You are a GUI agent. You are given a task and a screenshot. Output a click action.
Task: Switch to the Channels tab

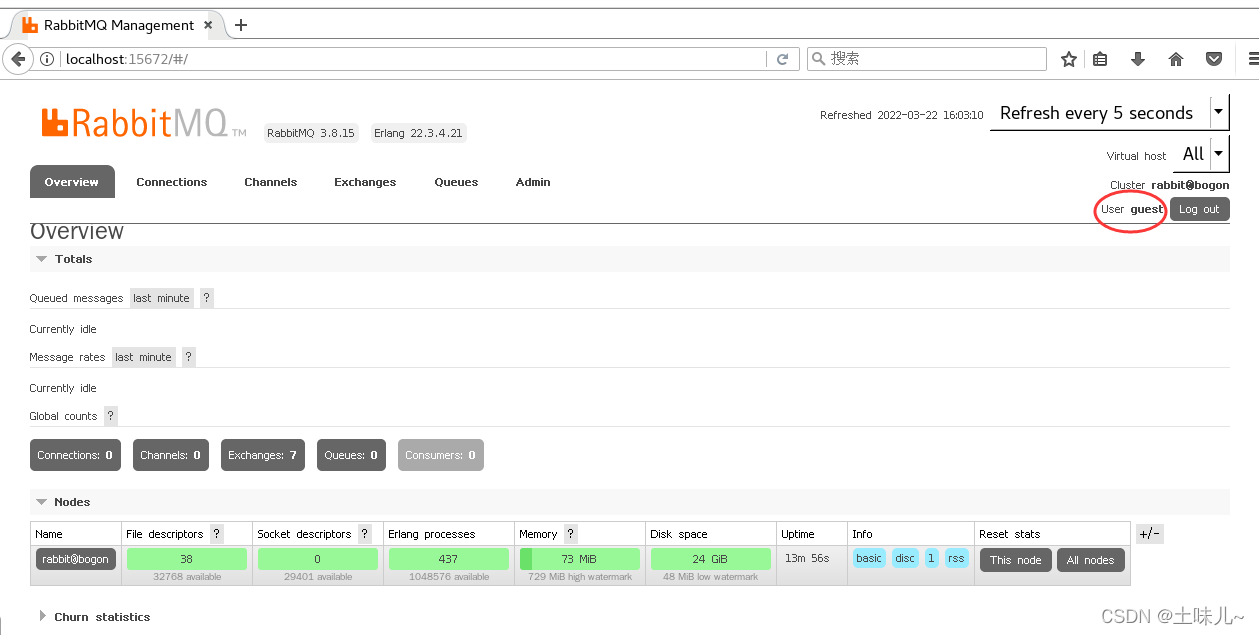coord(271,182)
